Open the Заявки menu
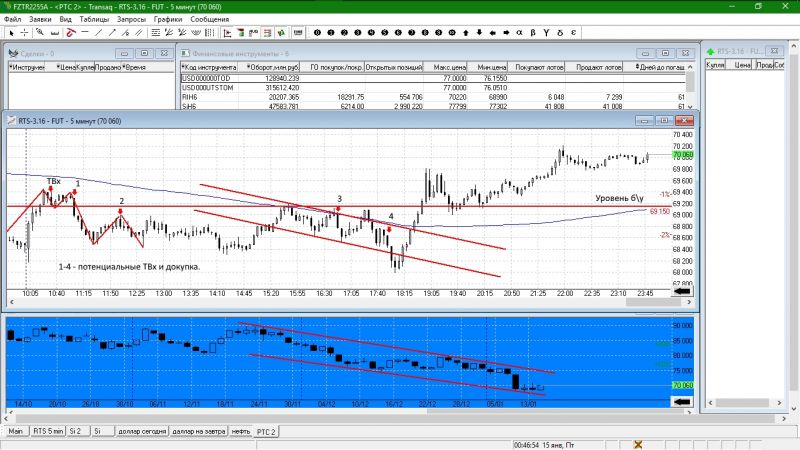Screen dimensions: 800x450 40,19
